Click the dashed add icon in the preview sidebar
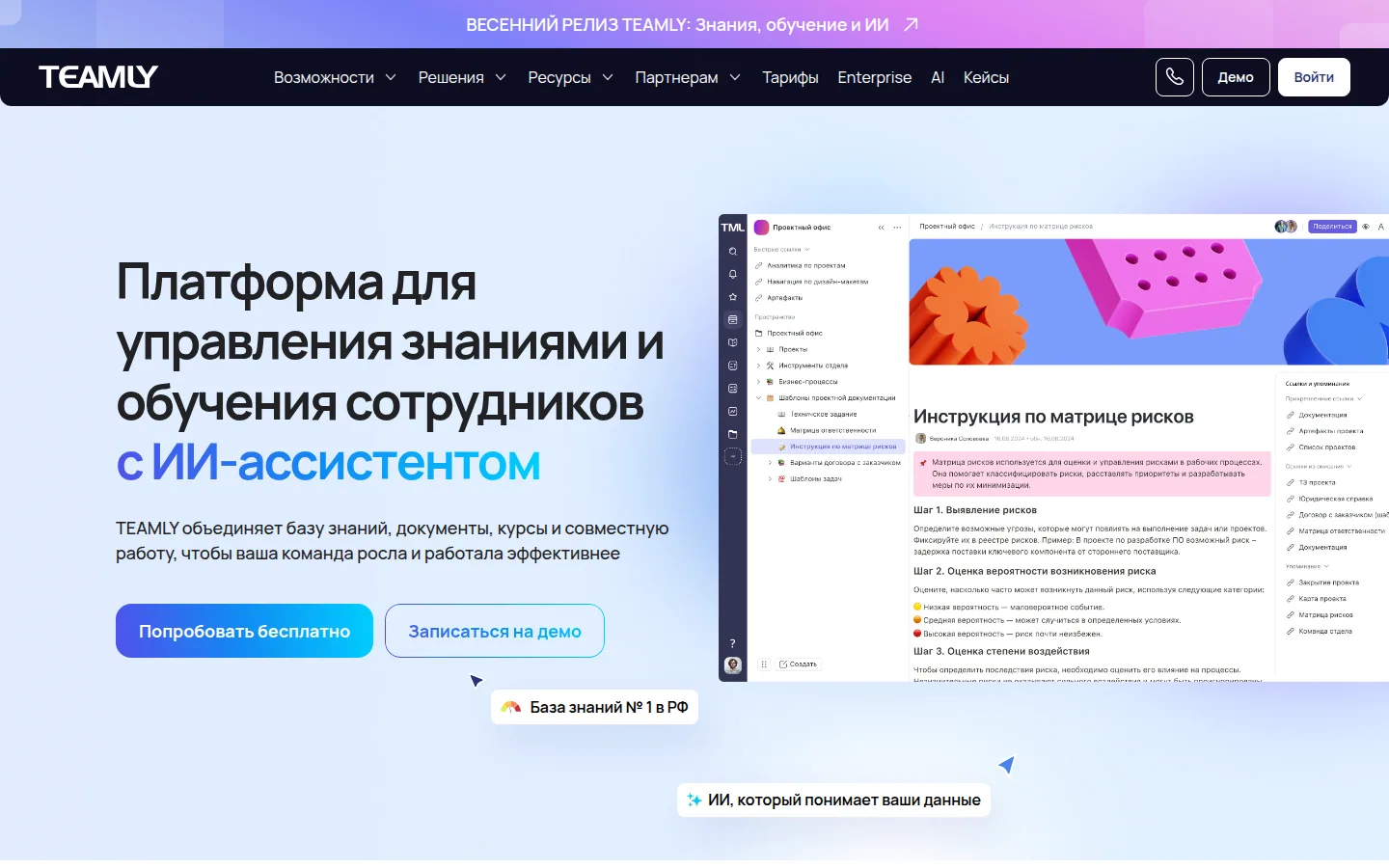 [x=733, y=457]
